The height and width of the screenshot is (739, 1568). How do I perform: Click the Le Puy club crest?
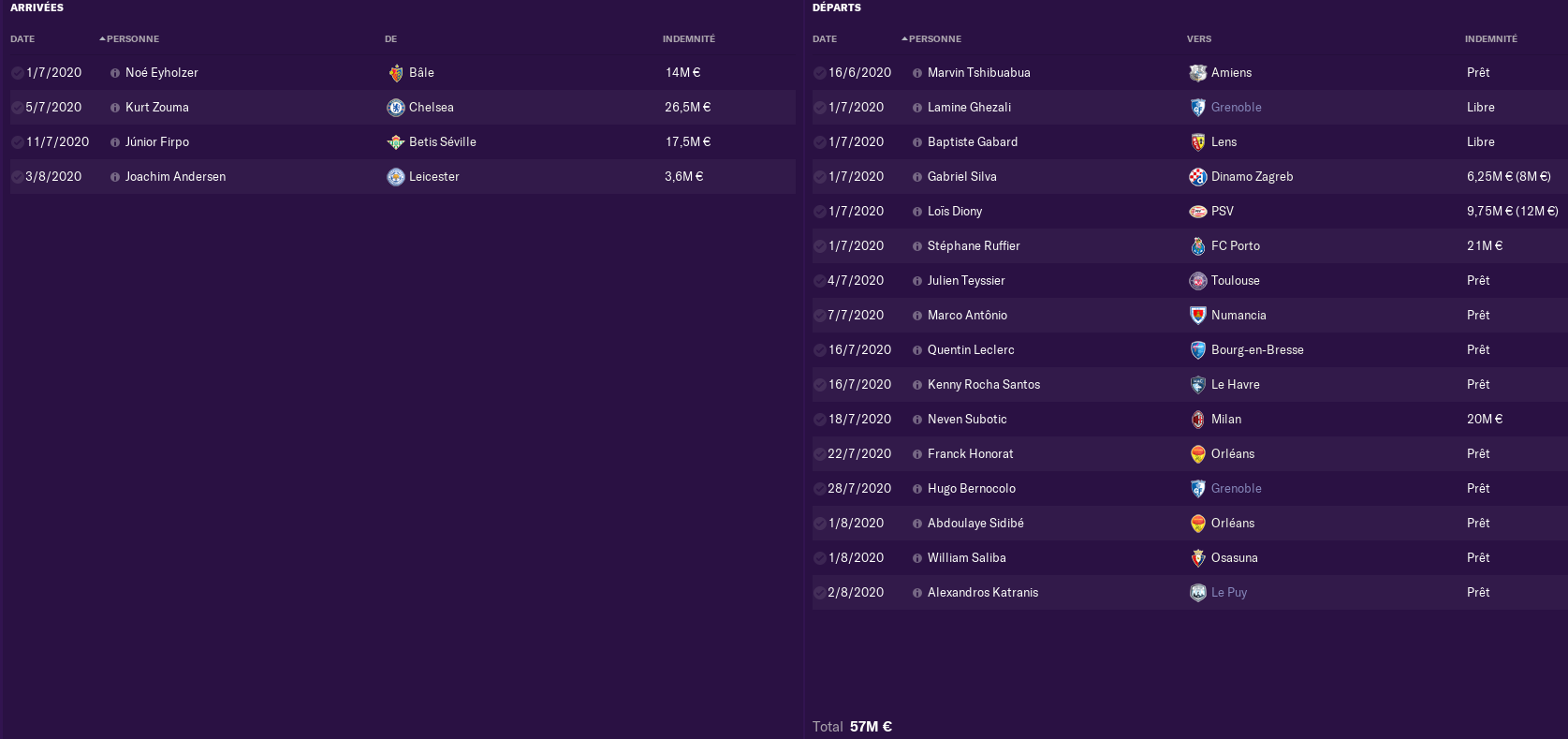pos(1198,593)
